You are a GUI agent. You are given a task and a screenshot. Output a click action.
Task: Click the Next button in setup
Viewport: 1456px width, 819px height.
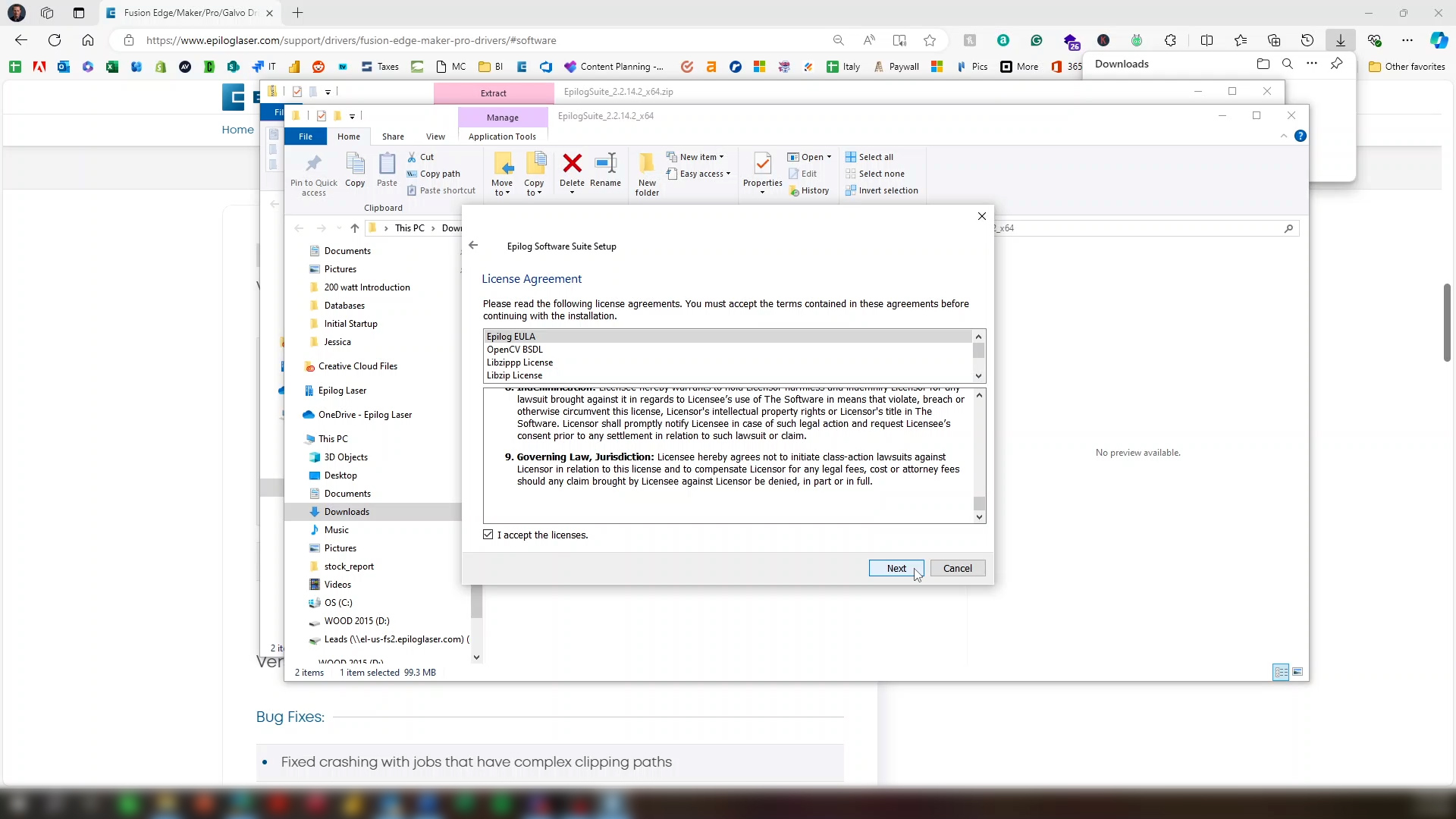pyautogui.click(x=896, y=568)
